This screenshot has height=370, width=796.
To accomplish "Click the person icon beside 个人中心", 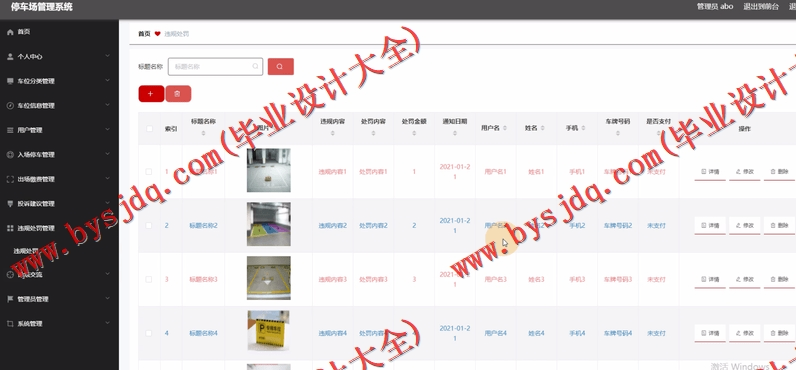I will 10,56.
